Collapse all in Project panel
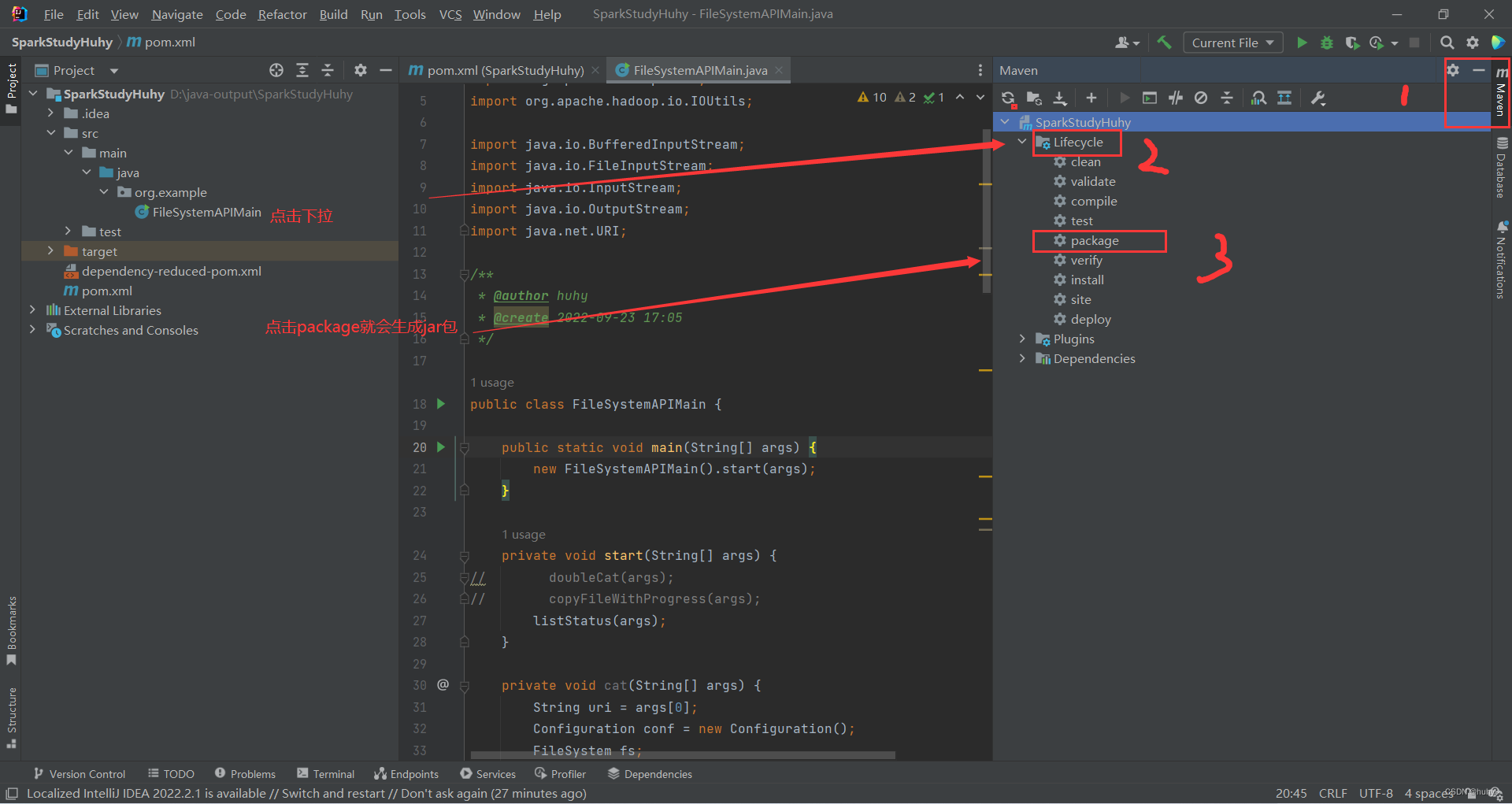 pyautogui.click(x=328, y=70)
